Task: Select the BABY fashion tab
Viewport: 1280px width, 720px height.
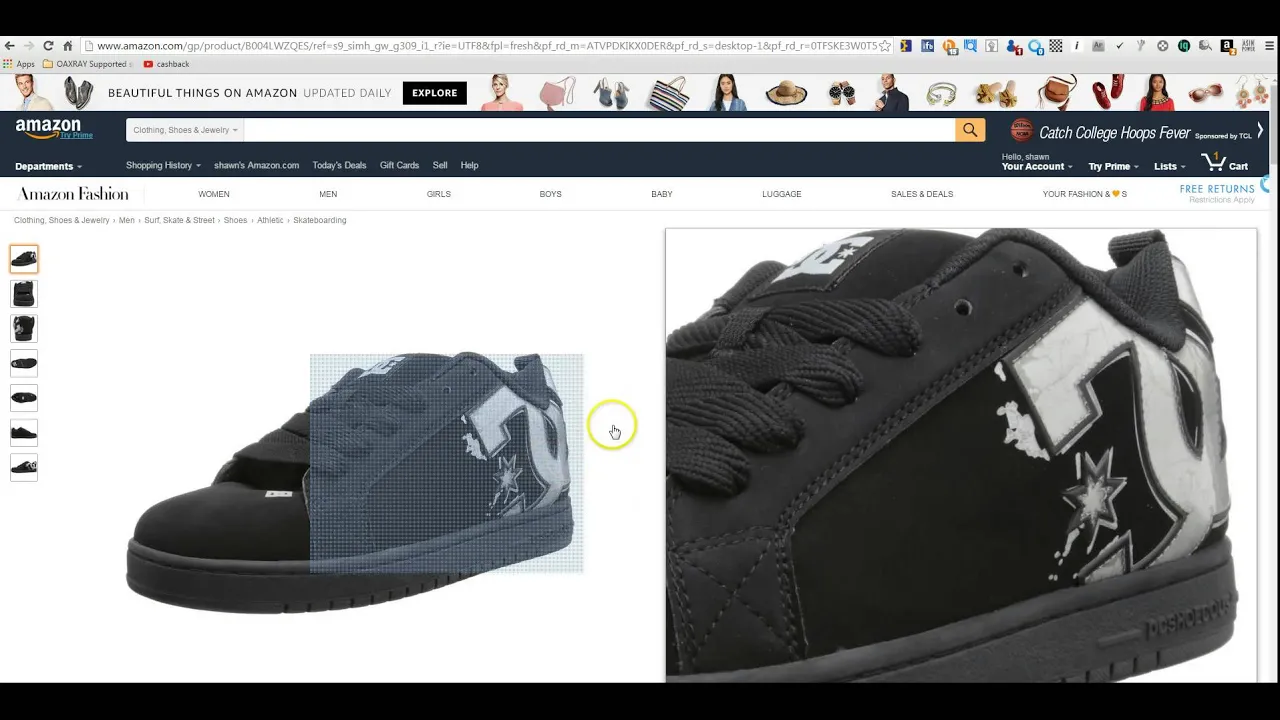Action: tap(662, 194)
